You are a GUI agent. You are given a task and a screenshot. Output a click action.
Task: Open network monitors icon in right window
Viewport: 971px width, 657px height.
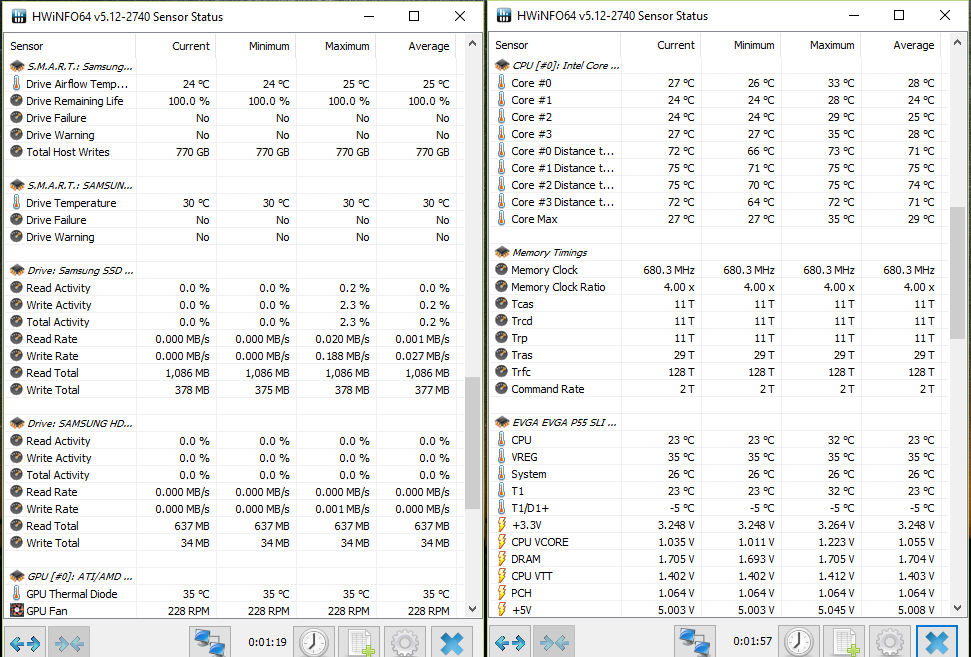pos(695,643)
